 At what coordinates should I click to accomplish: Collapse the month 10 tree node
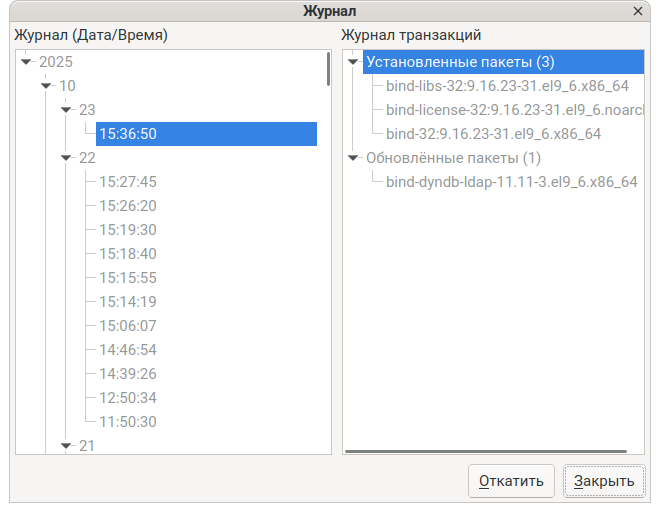tap(47, 86)
